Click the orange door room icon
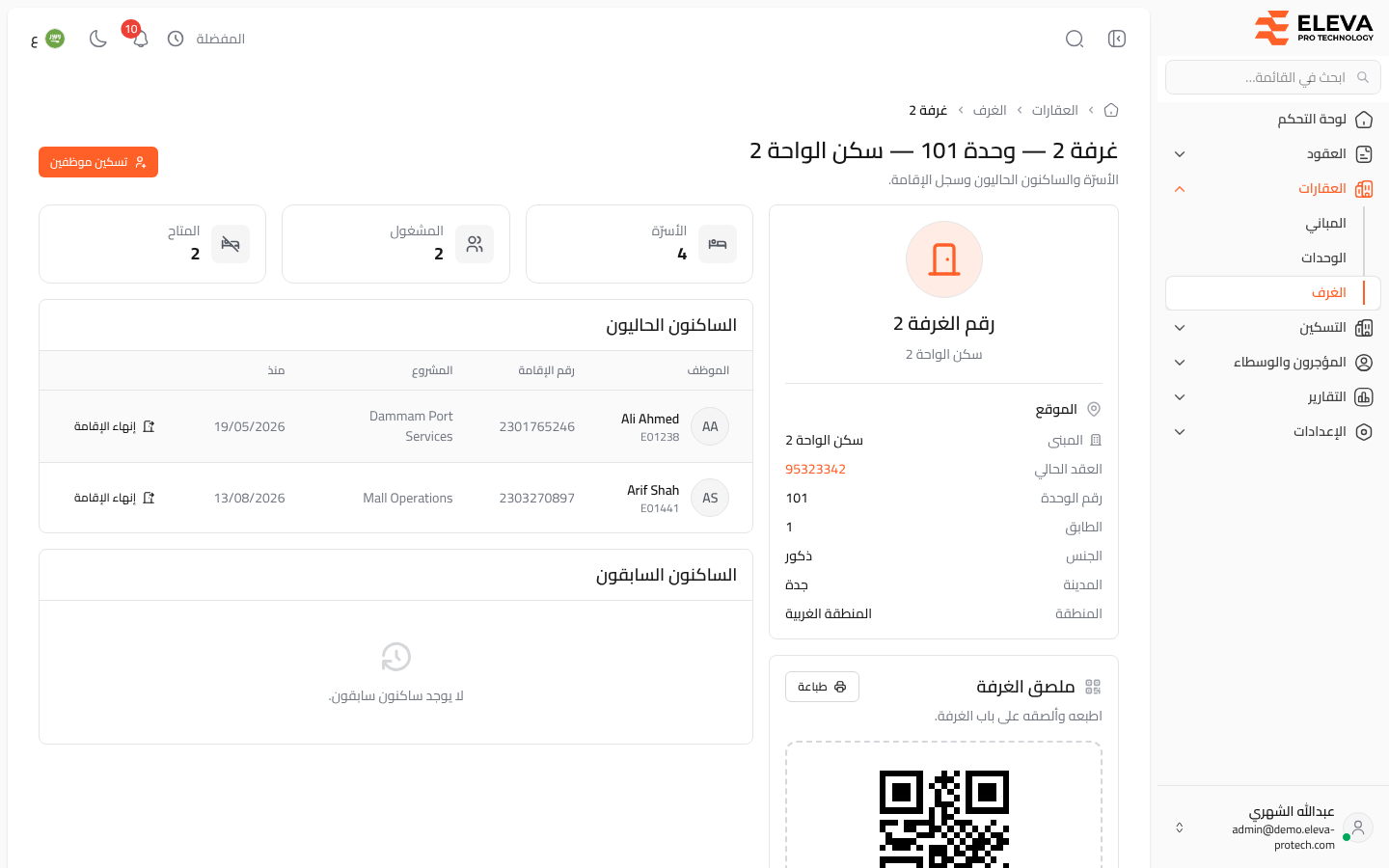 (x=944, y=259)
